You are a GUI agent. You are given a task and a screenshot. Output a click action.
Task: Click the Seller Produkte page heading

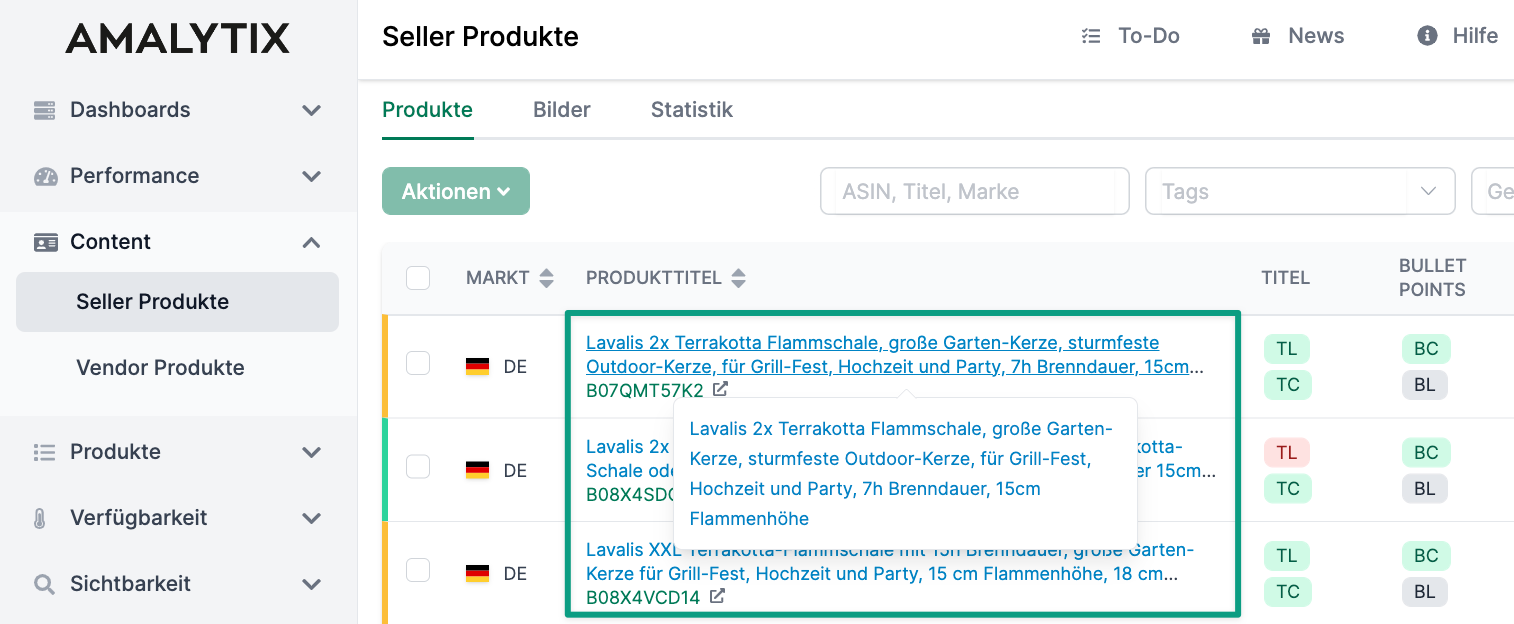[x=480, y=37]
